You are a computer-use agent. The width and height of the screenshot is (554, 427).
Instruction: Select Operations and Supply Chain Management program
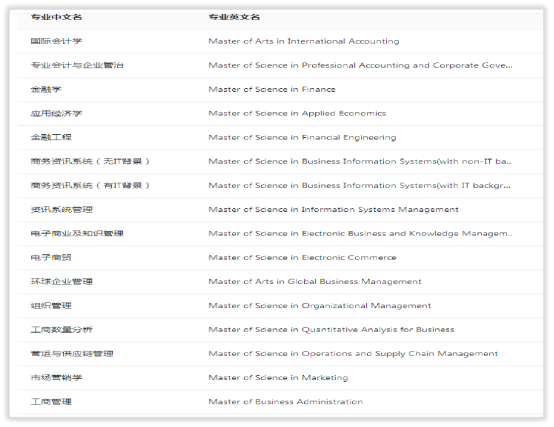pyautogui.click(x=353, y=354)
